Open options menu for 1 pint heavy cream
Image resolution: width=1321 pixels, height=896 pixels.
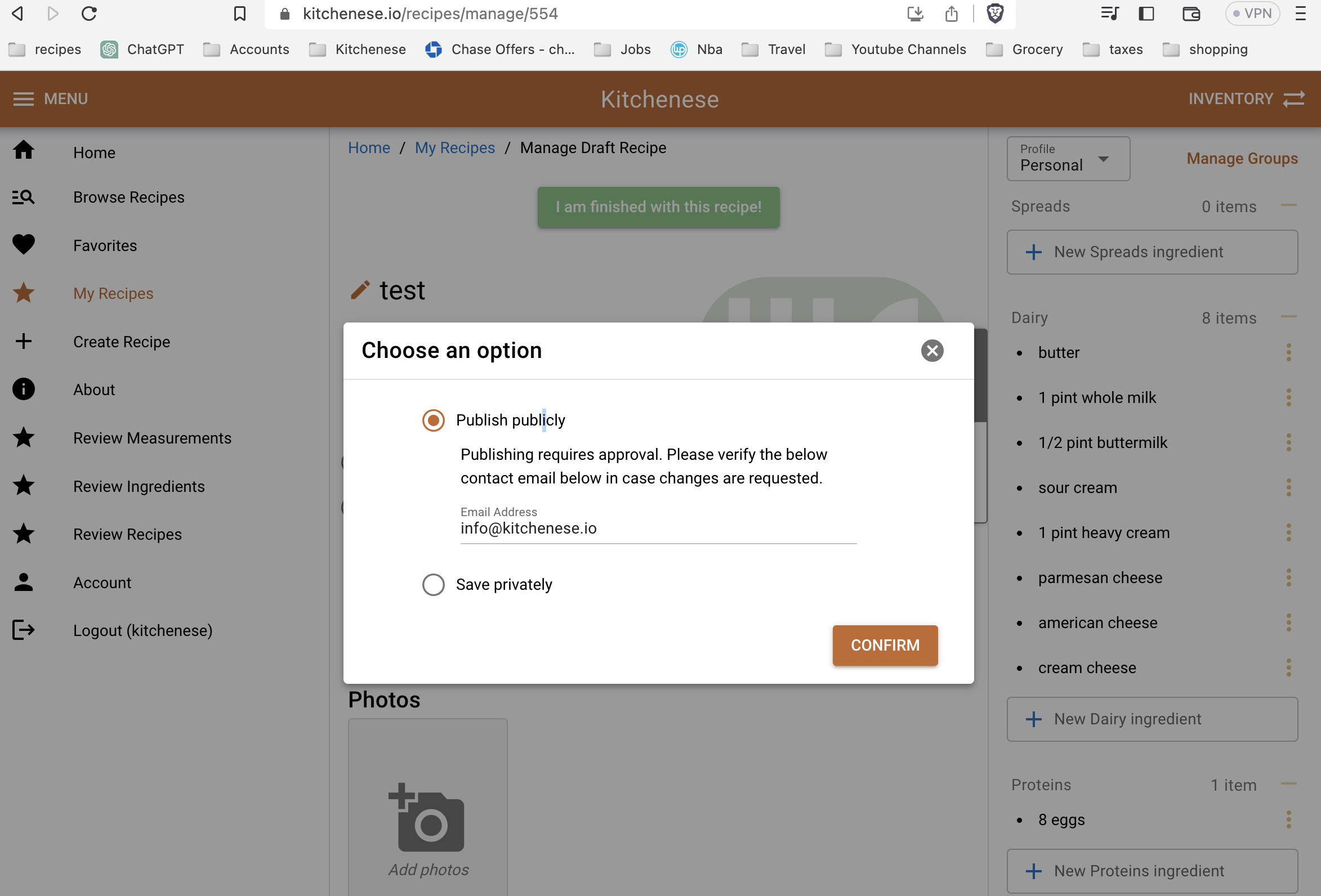click(1288, 532)
